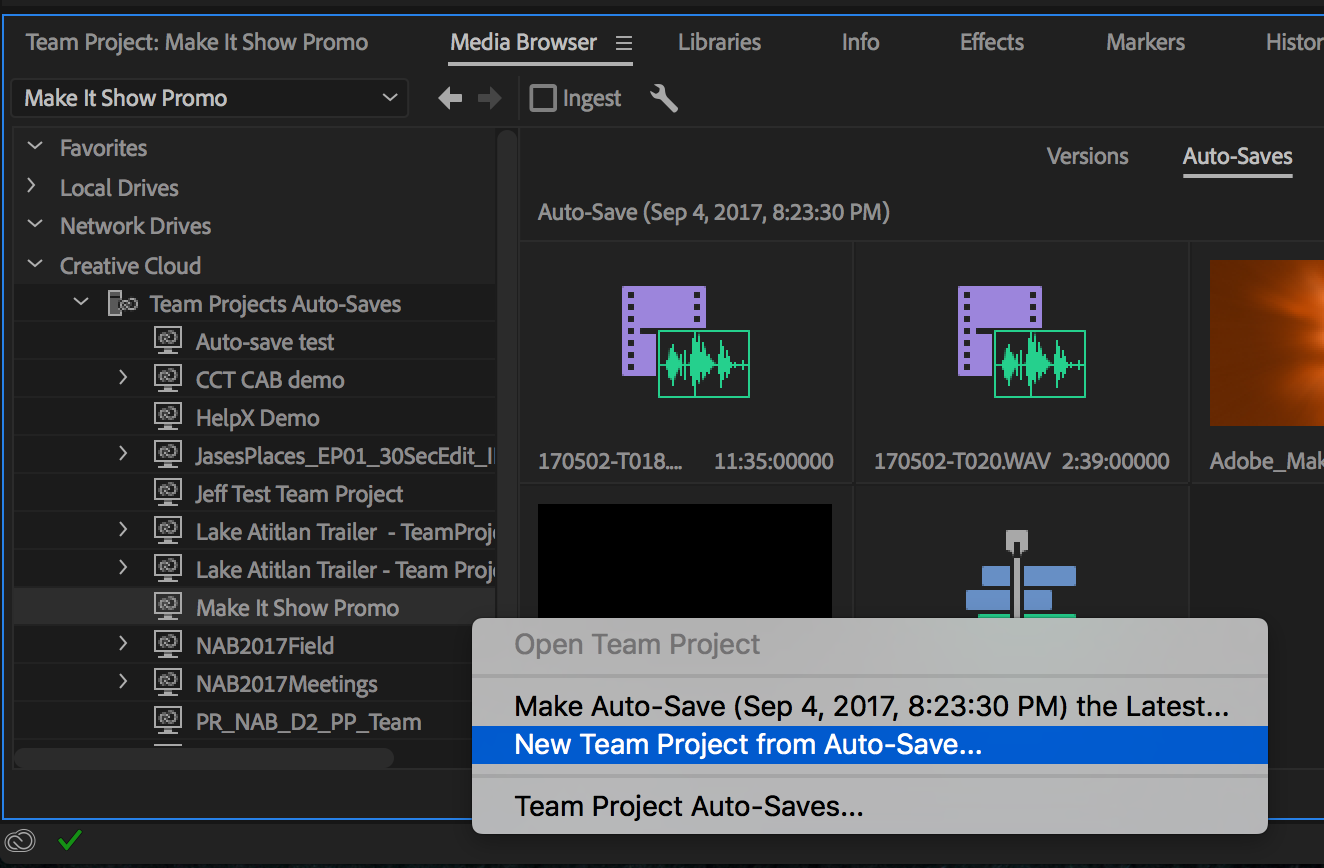This screenshot has width=1324, height=868.
Task: Select Team Project Auto-Saves menu item
Action: tap(689, 806)
